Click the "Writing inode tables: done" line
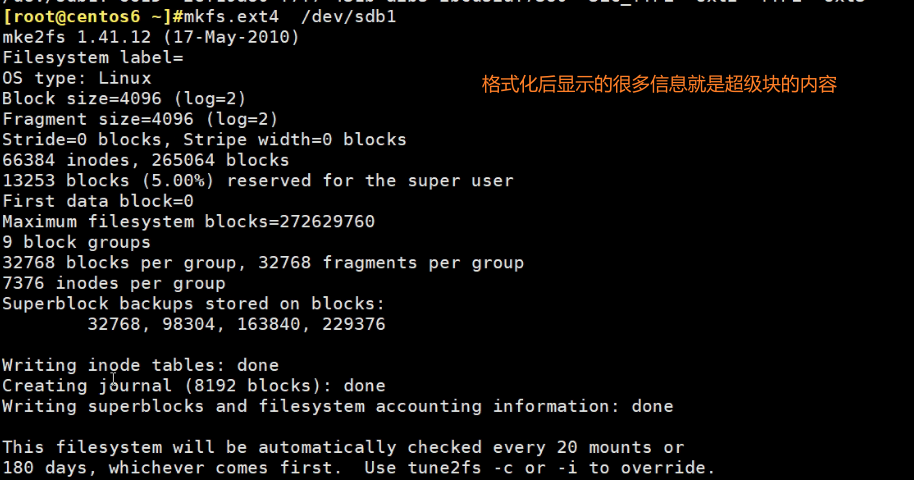Viewport: 914px width, 480px height. (x=140, y=365)
